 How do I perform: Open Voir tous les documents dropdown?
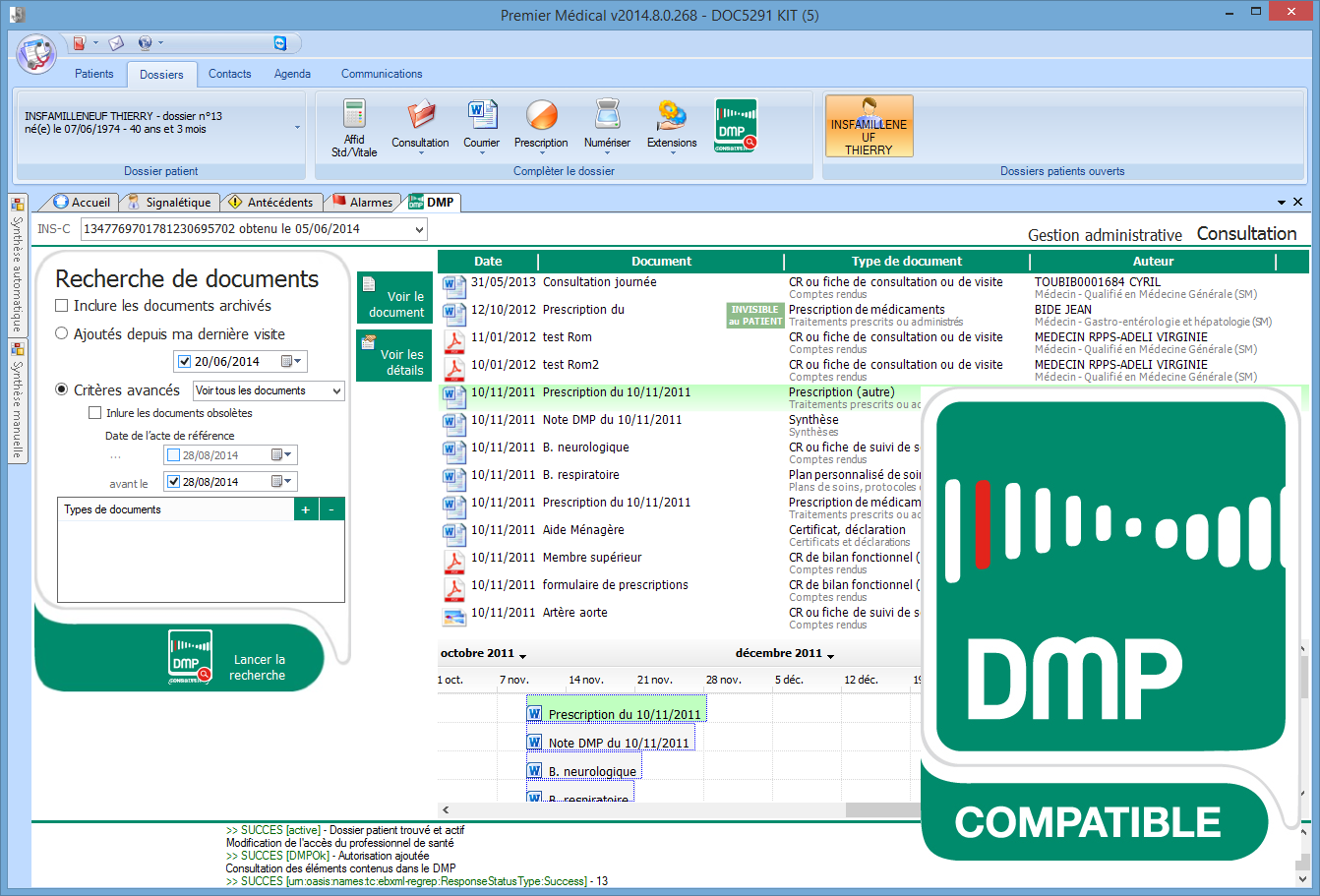click(x=336, y=390)
